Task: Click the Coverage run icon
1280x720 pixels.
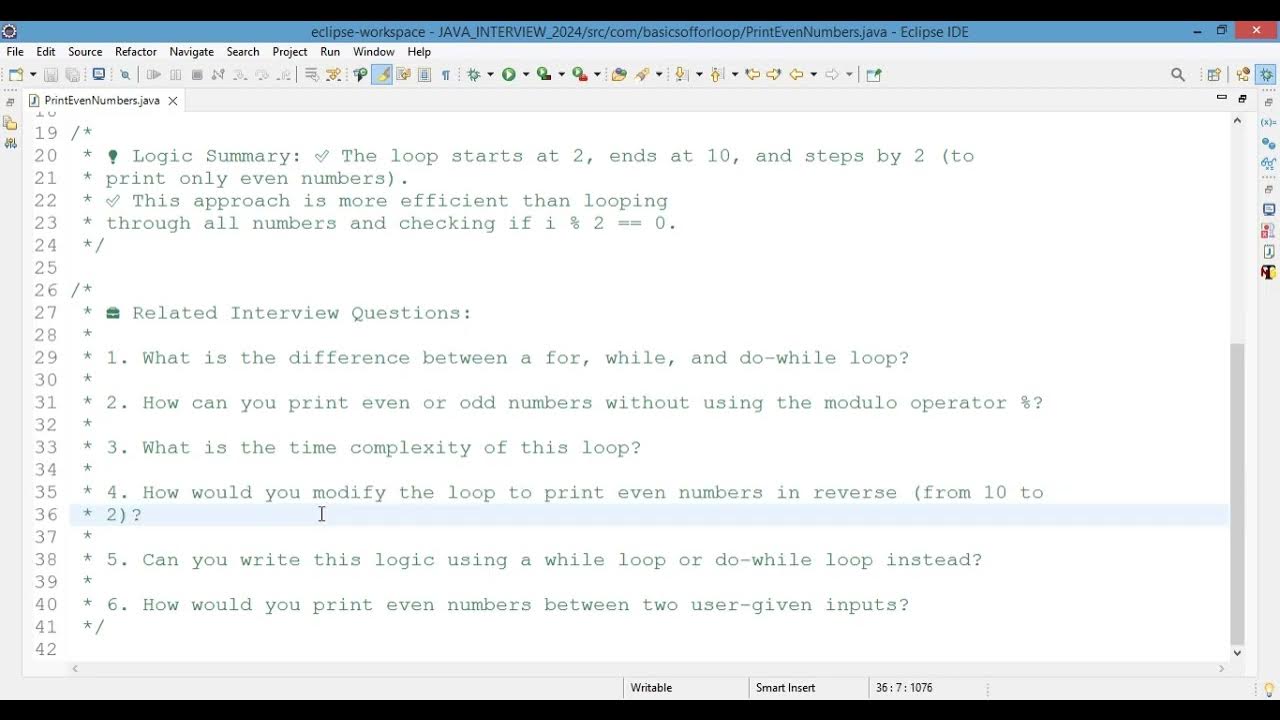Action: tap(544, 74)
